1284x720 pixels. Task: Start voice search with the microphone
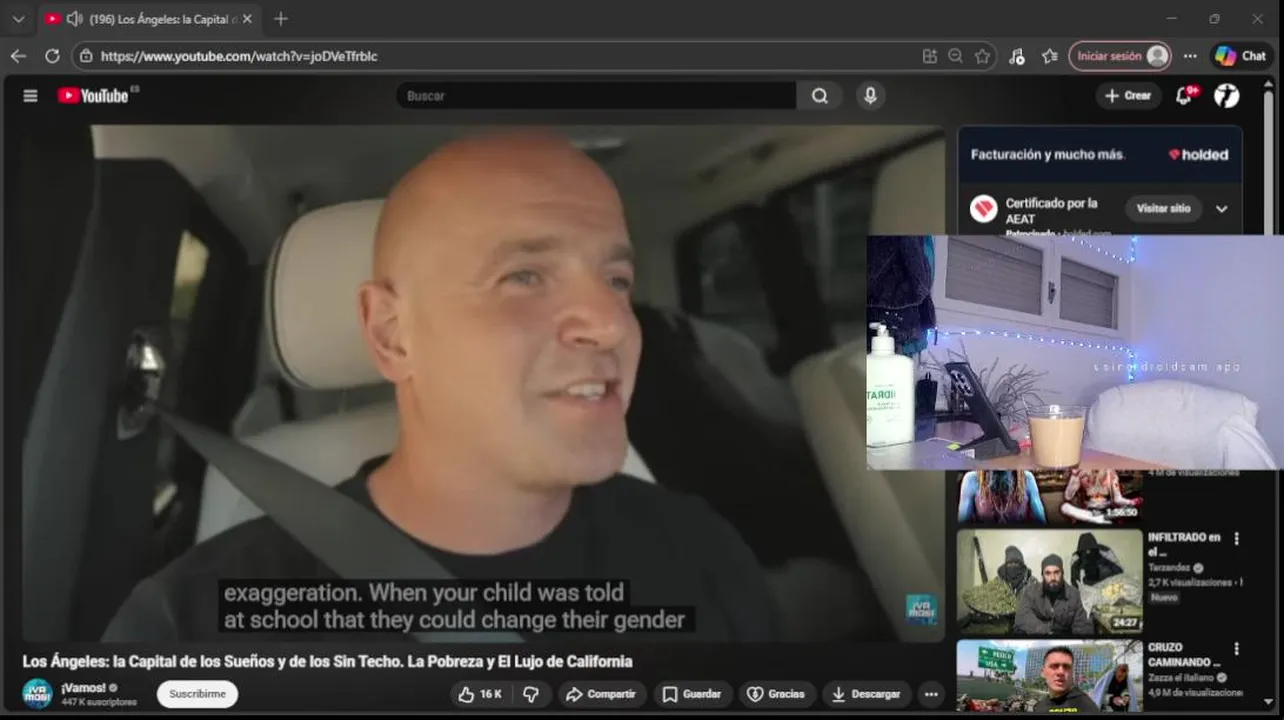(870, 96)
